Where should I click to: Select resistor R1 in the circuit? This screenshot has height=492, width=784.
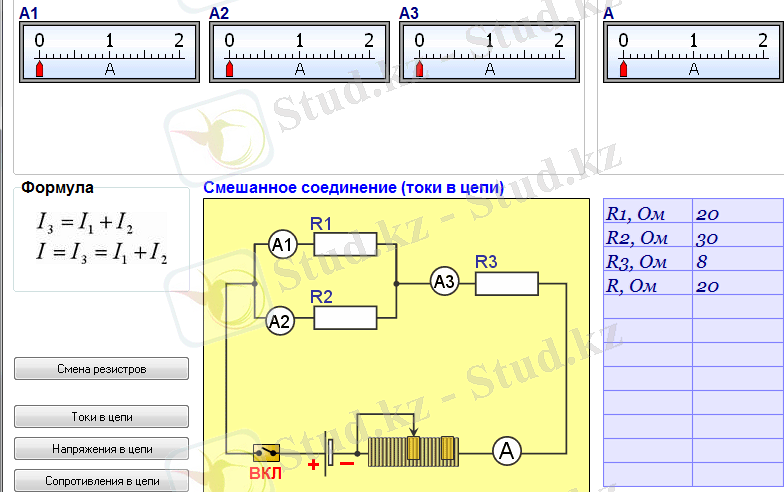[x=345, y=245]
